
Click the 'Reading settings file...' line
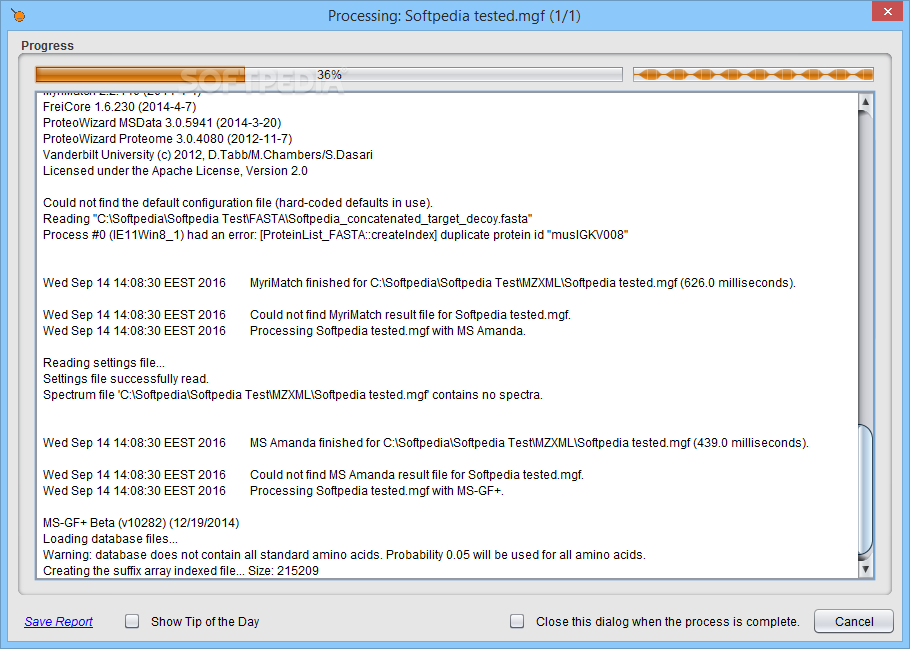click(104, 363)
